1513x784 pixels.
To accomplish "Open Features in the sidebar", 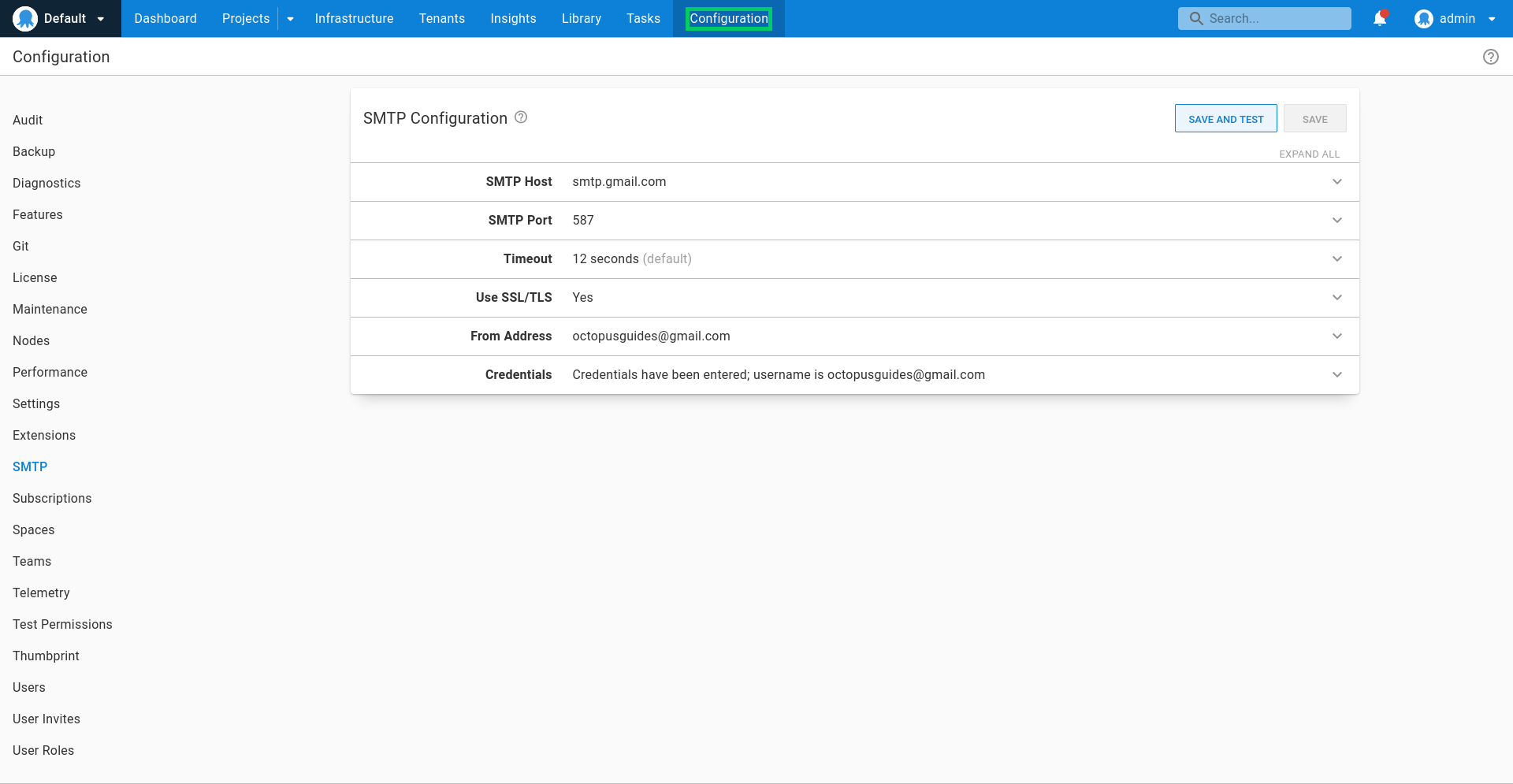I will pos(37,214).
